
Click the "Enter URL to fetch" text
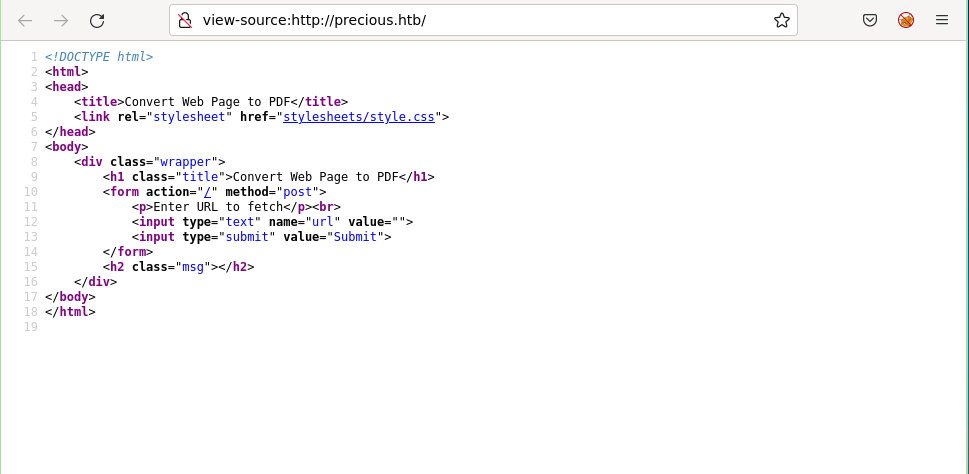pos(218,207)
